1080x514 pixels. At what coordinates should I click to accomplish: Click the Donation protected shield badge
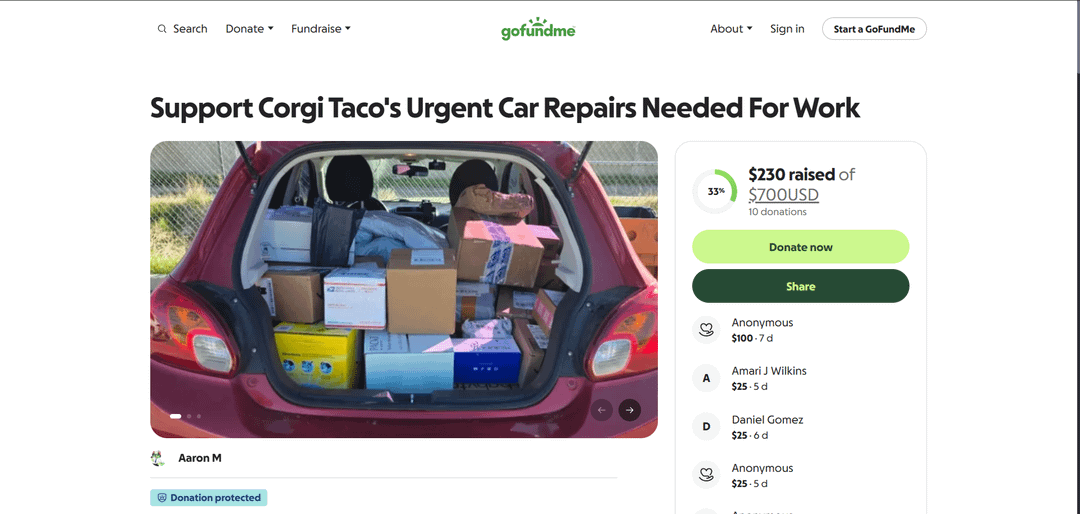coord(209,497)
